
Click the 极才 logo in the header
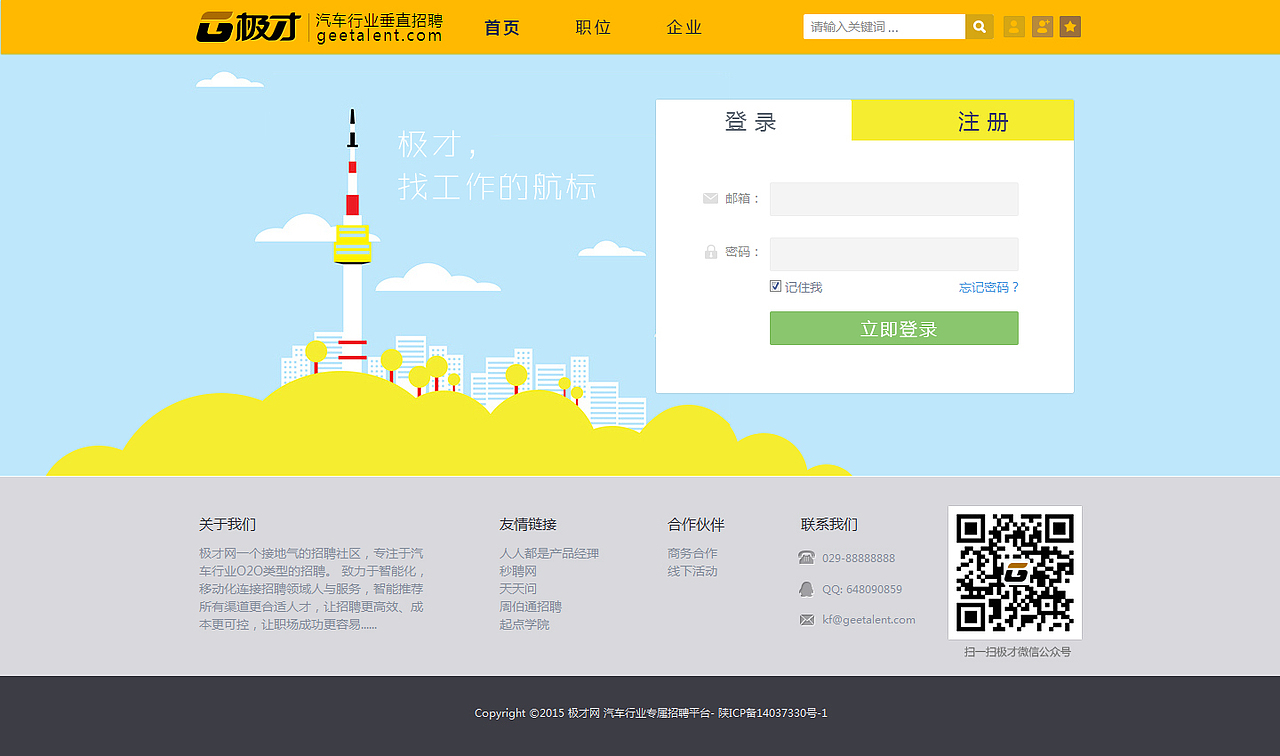click(x=246, y=27)
